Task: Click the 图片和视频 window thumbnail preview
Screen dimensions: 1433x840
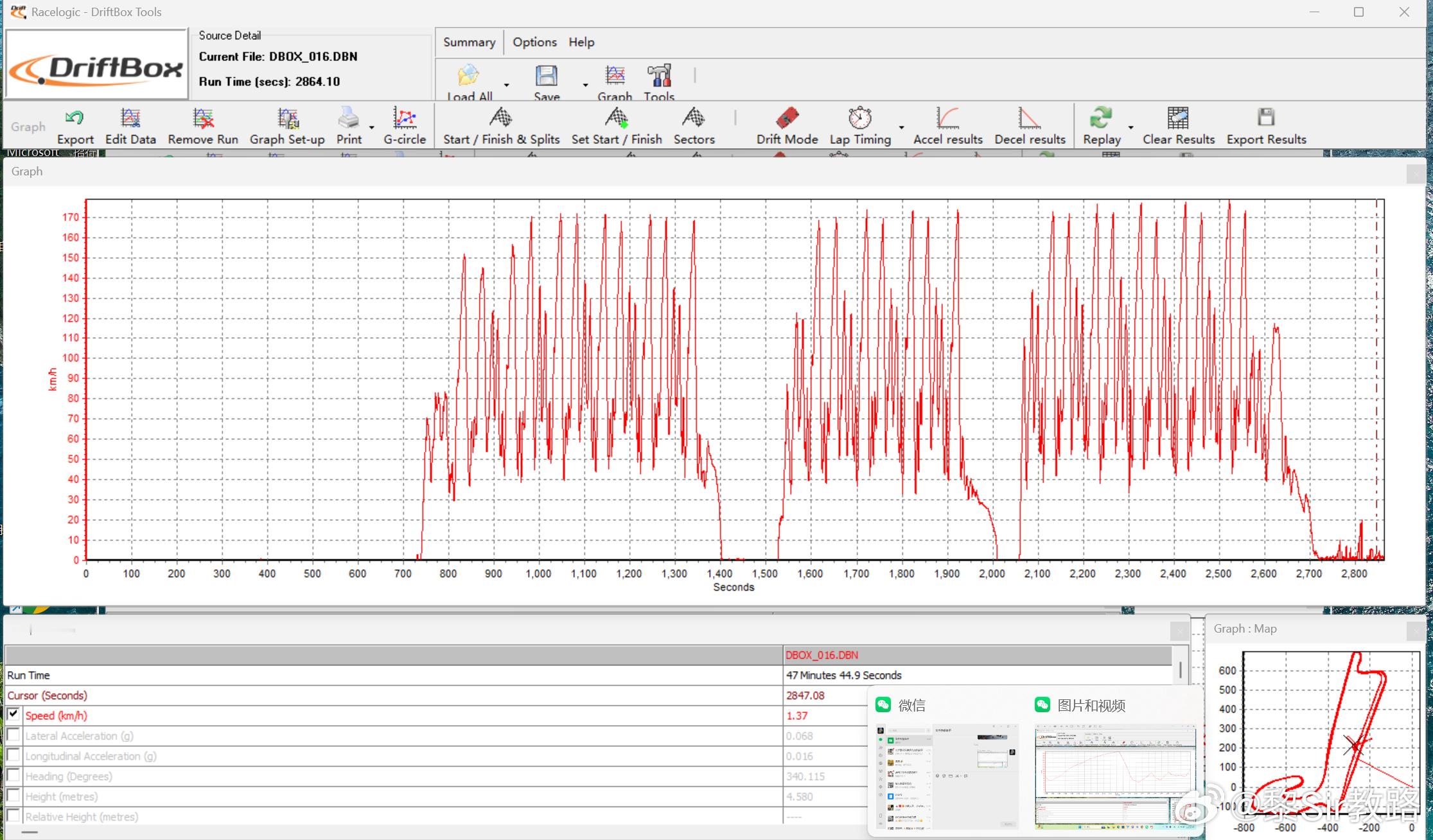Action: click(x=1114, y=776)
